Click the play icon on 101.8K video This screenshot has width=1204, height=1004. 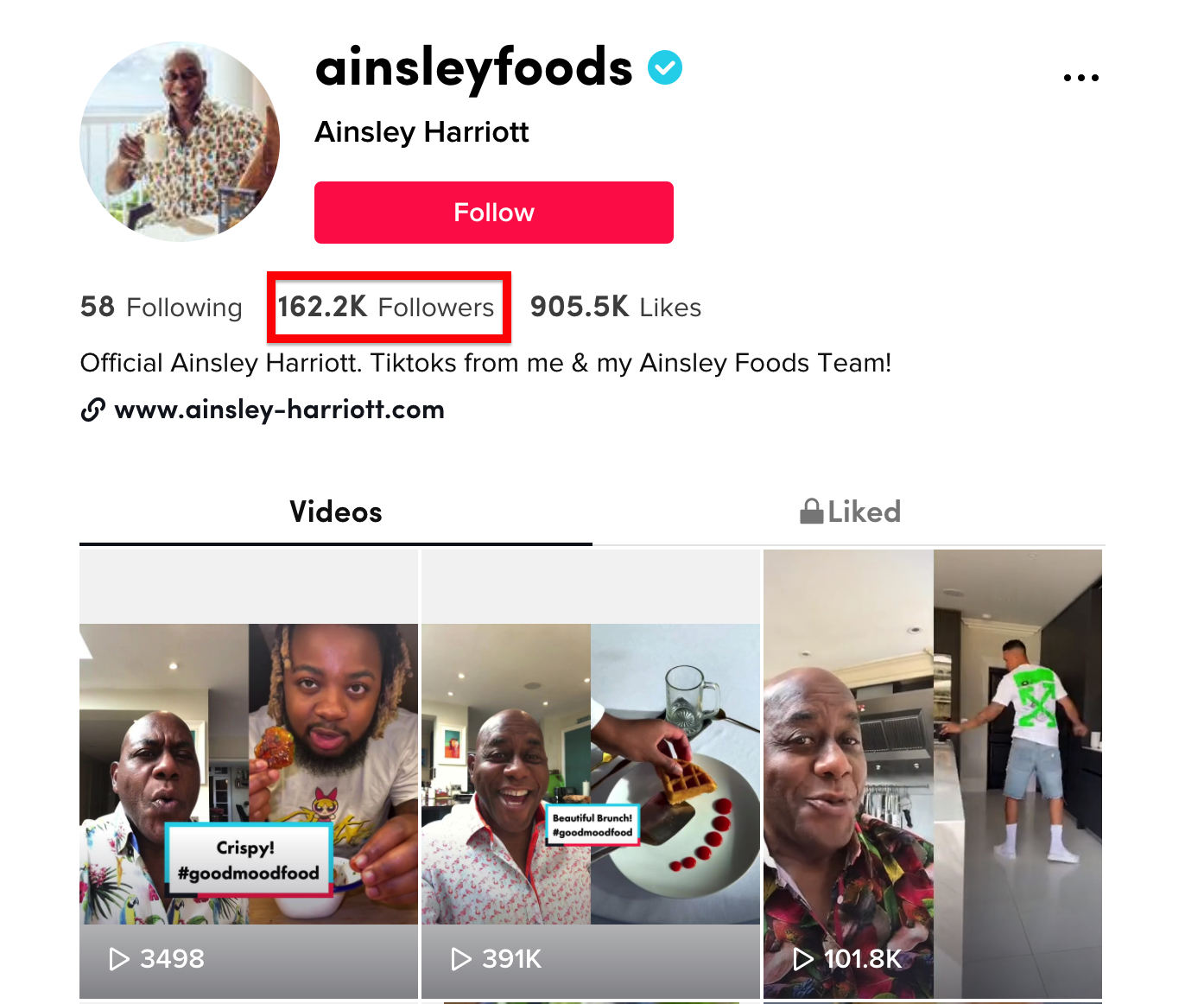[x=803, y=959]
